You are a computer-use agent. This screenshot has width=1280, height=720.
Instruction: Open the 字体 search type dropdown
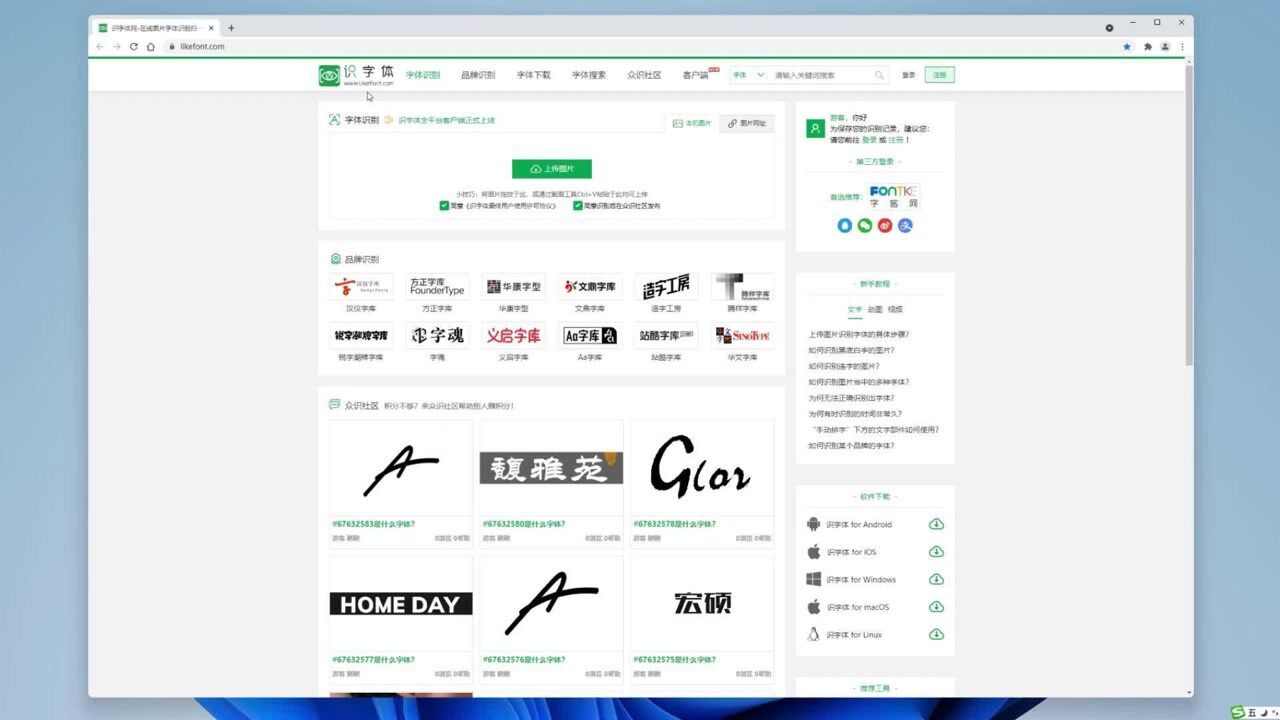[748, 75]
